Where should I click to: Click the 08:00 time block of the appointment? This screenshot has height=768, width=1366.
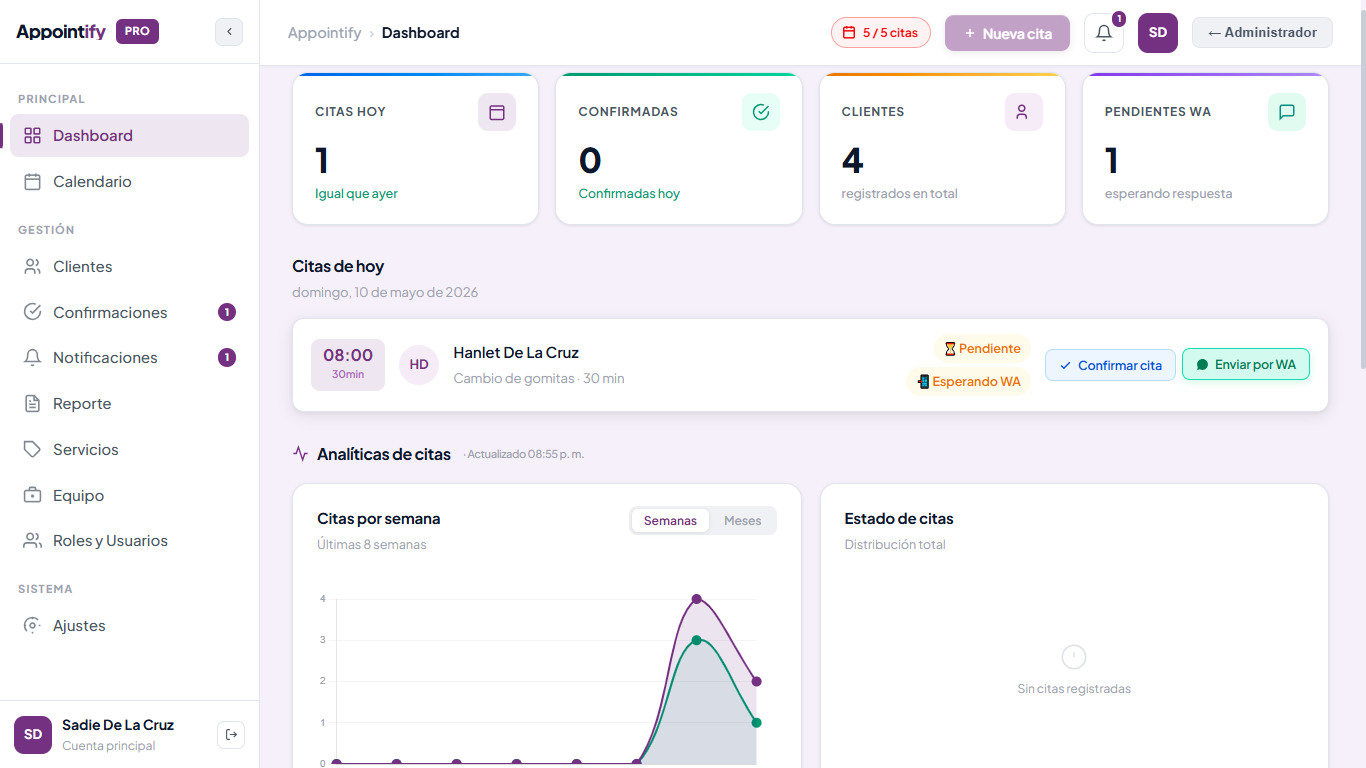point(348,364)
